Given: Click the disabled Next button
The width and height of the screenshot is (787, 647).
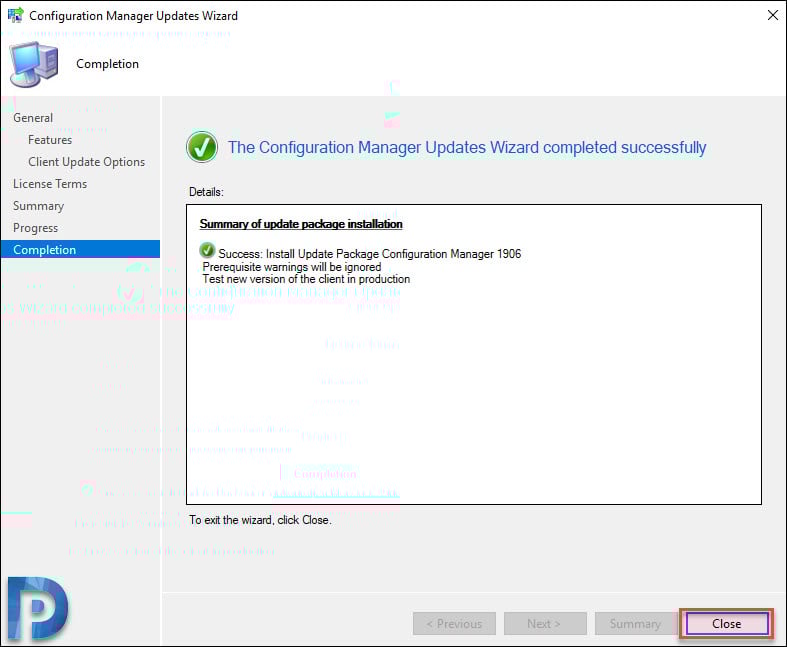Looking at the screenshot, I should click(x=545, y=623).
